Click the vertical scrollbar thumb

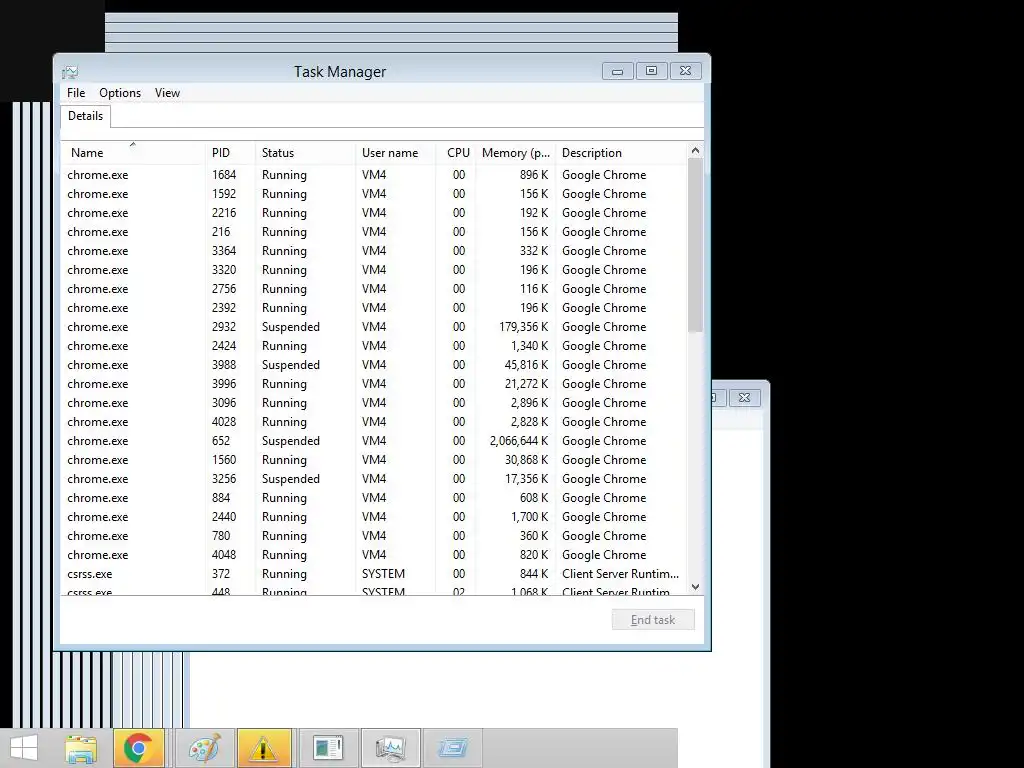(x=696, y=245)
